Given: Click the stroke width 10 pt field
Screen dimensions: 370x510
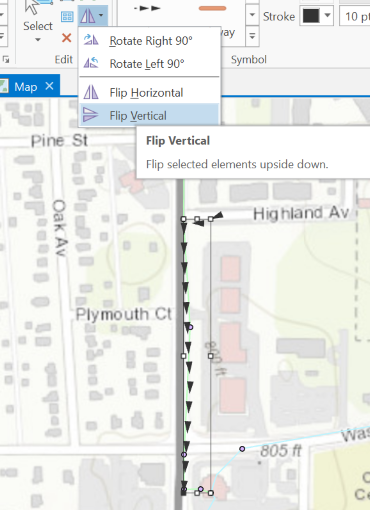Looking at the screenshot, I should [x=355, y=16].
